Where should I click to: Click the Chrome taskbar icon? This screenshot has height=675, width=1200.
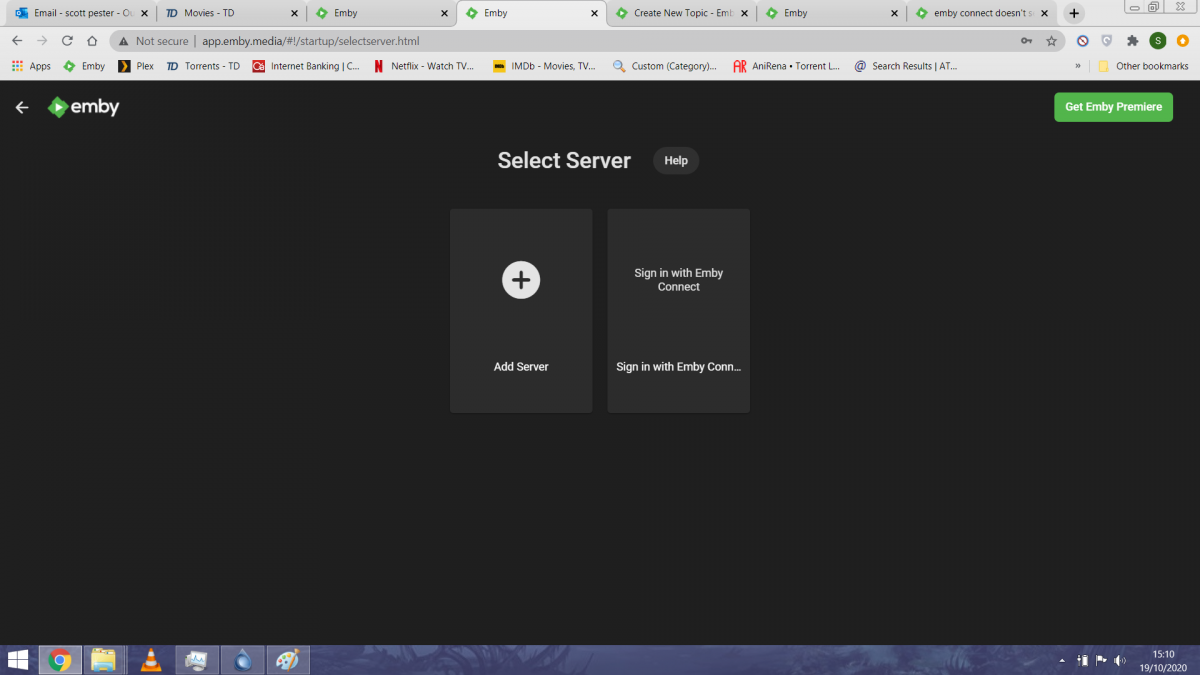pyautogui.click(x=60, y=660)
